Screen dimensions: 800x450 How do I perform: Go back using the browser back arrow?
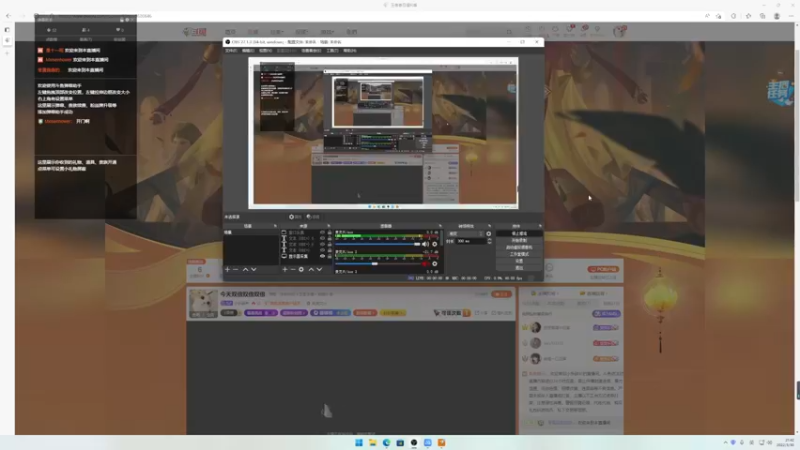8,16
